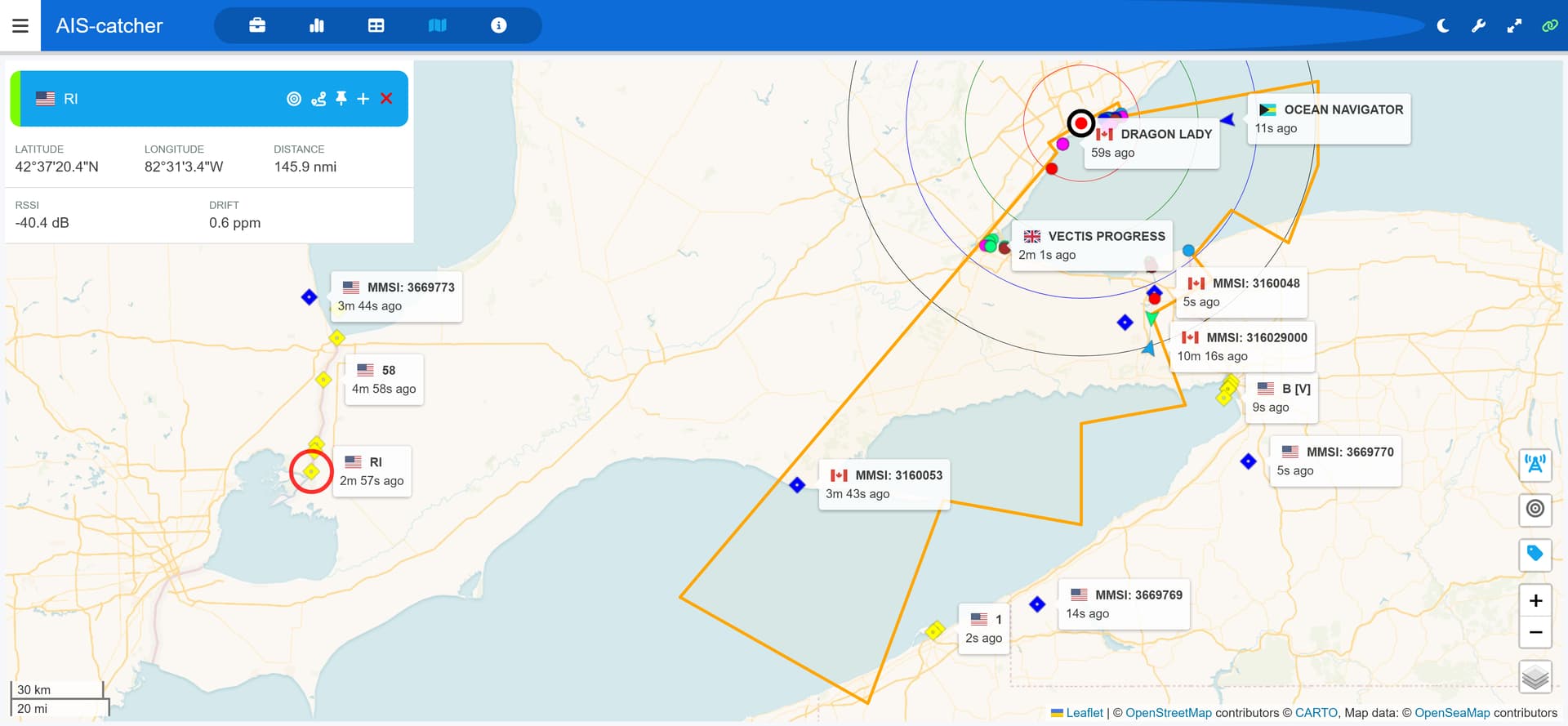Open the hamburger menu
The height and width of the screenshot is (726, 1568).
(x=20, y=25)
